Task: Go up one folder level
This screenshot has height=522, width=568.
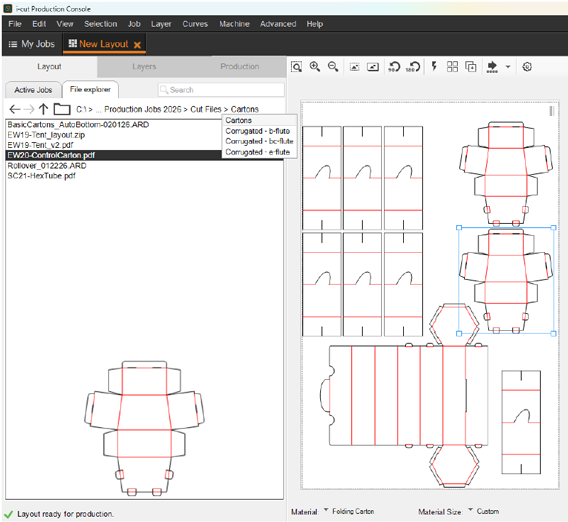Action: coord(43,109)
